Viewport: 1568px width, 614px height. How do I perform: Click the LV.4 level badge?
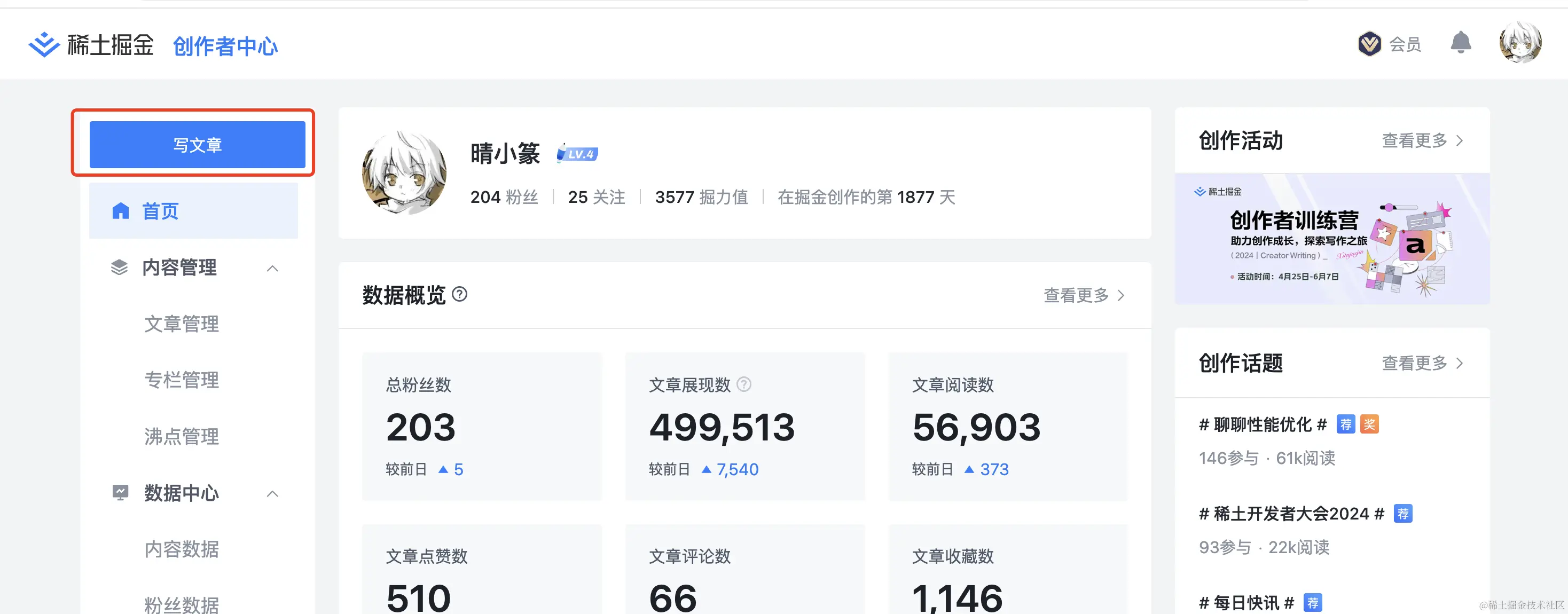click(x=578, y=154)
